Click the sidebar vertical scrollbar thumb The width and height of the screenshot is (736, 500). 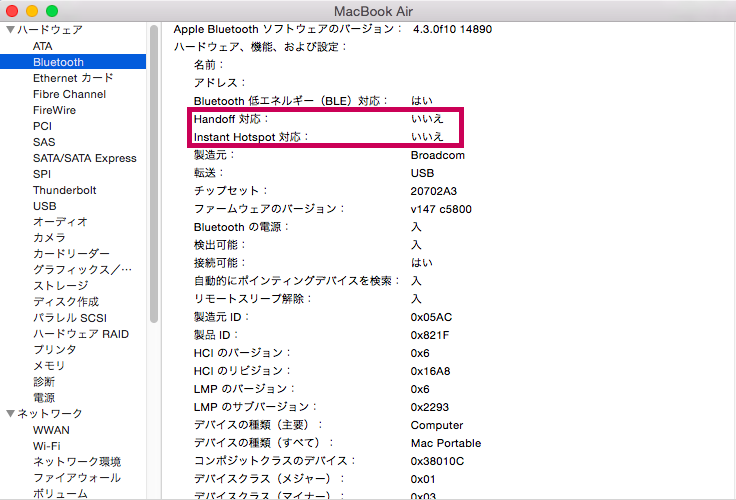click(x=153, y=174)
